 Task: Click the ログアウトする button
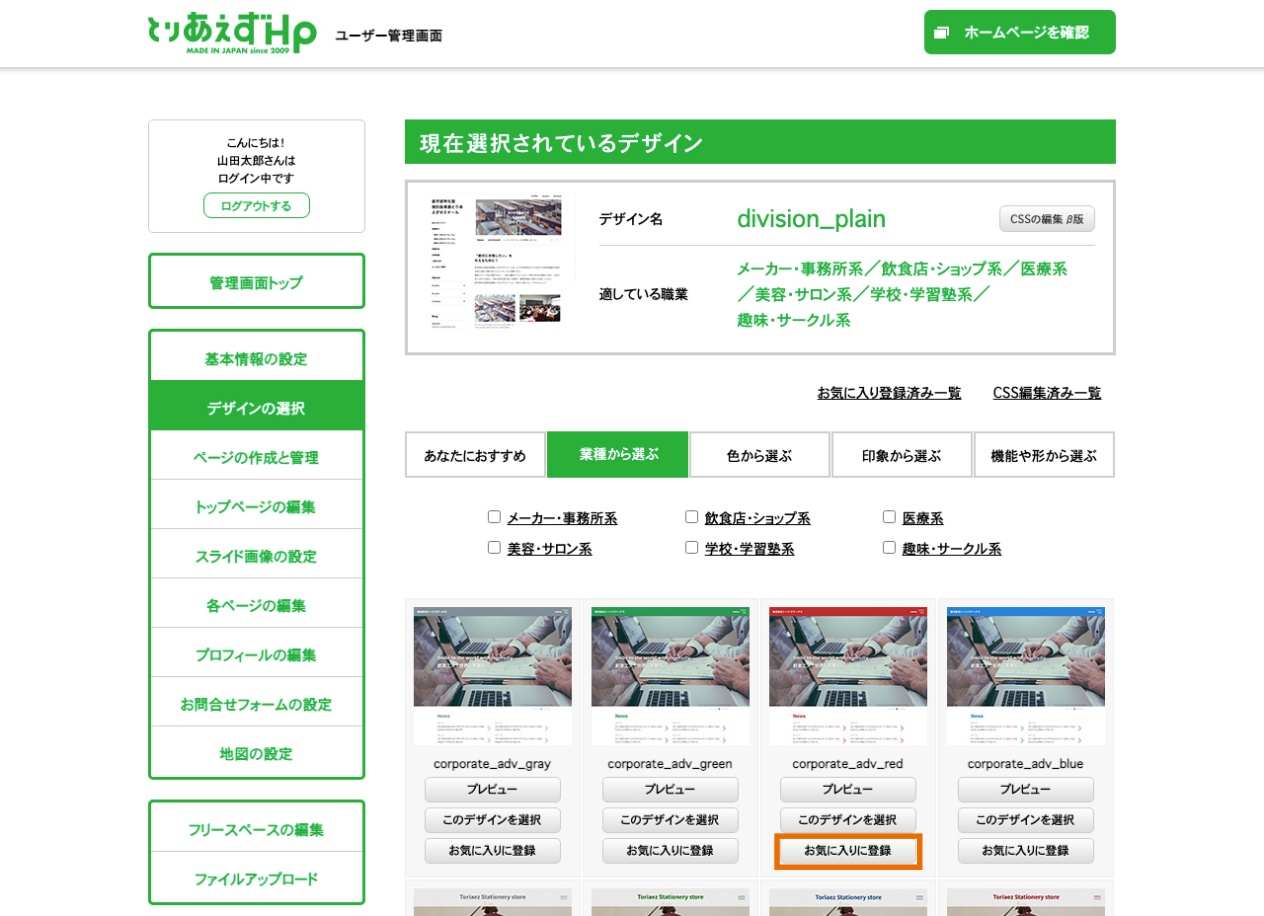pos(256,204)
